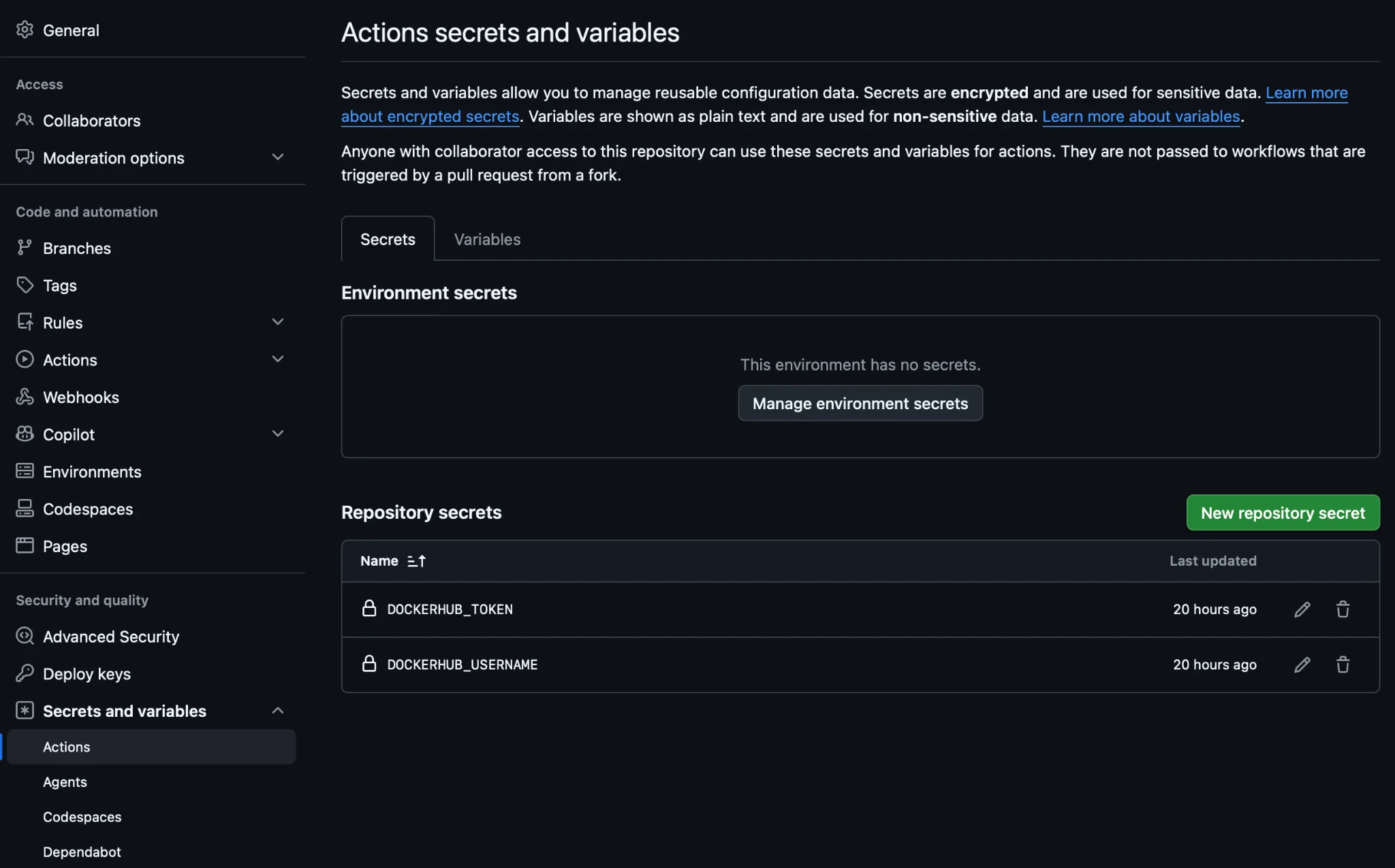
Task: Open Learn more about variables link
Action: (1141, 116)
